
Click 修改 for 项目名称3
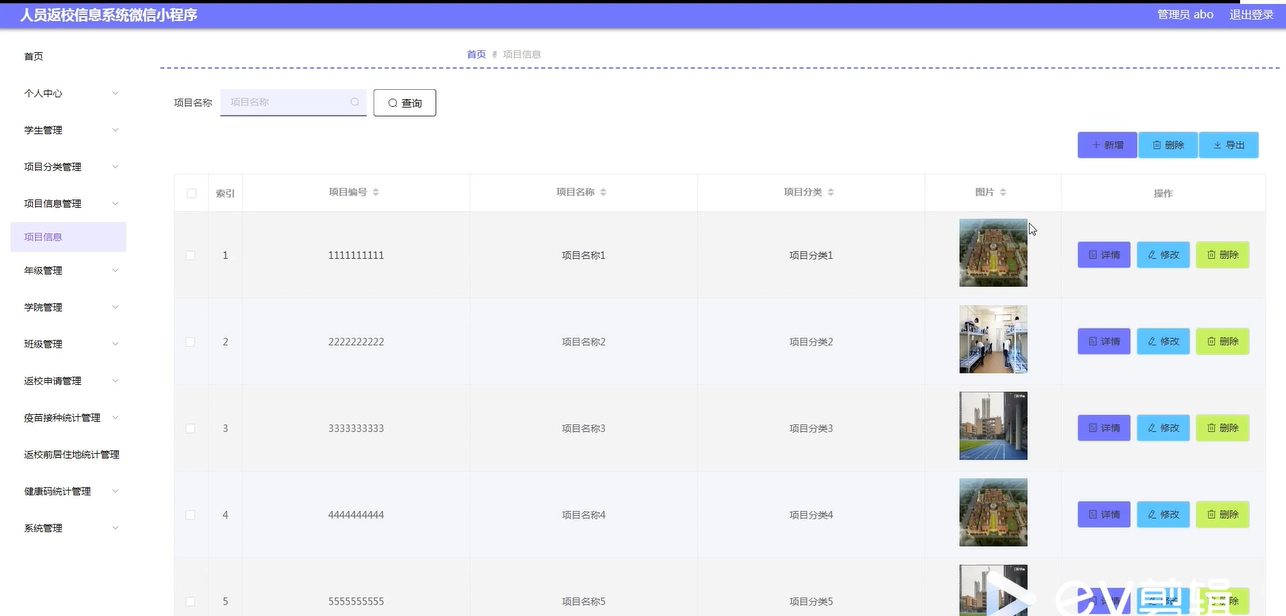pyautogui.click(x=1163, y=428)
